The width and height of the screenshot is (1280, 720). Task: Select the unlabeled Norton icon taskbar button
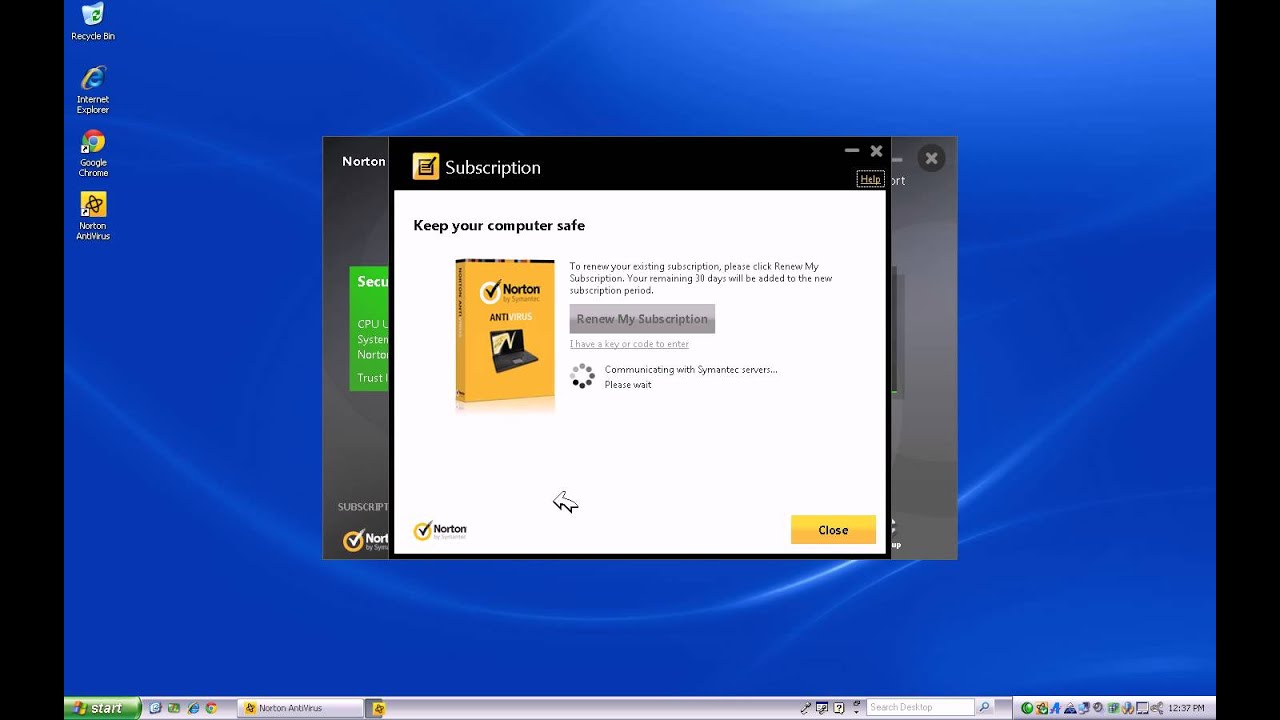[x=377, y=708]
